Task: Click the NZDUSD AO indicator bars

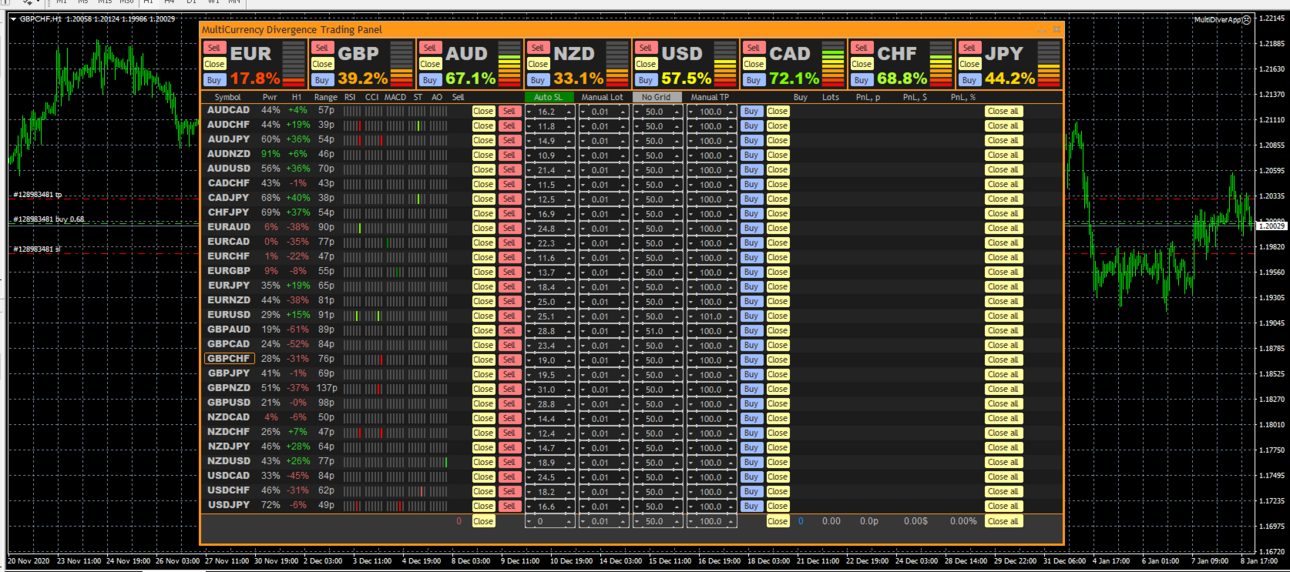Action: pos(438,461)
